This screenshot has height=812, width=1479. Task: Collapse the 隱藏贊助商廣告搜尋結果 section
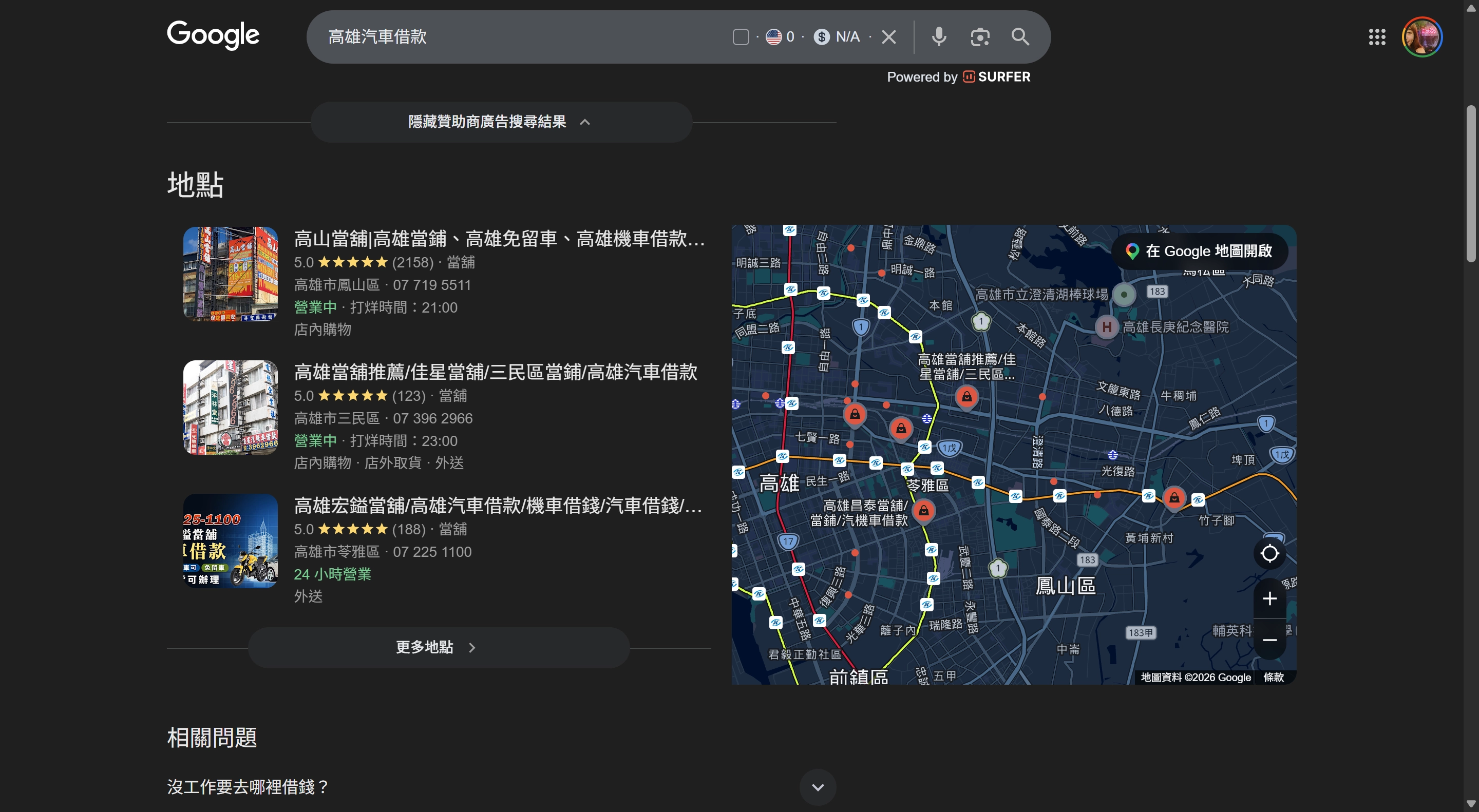click(501, 122)
